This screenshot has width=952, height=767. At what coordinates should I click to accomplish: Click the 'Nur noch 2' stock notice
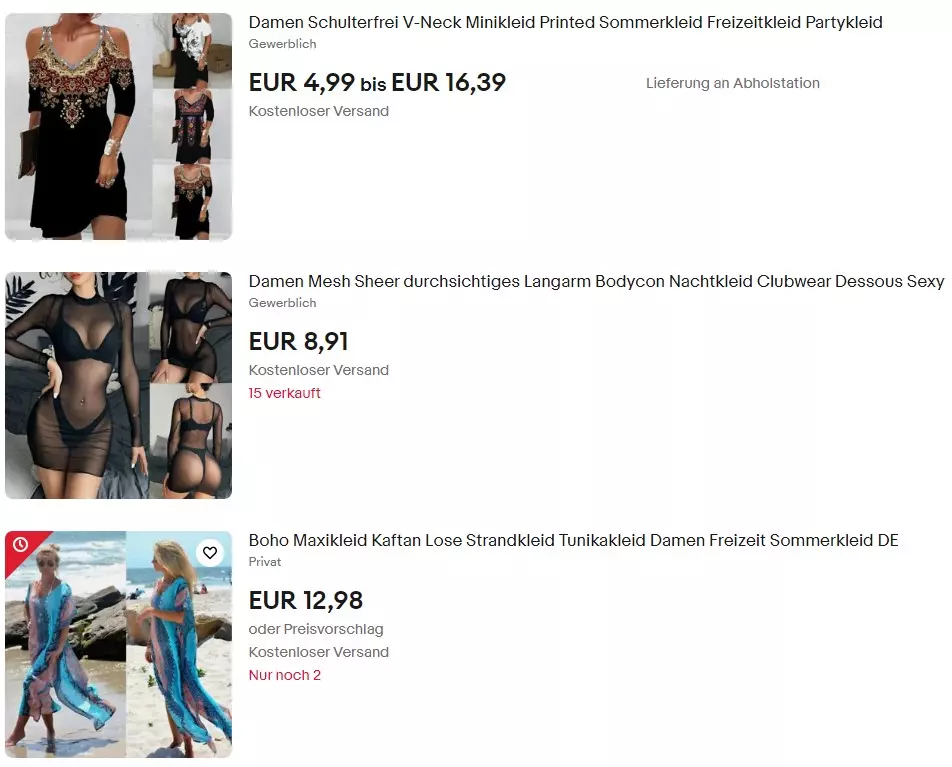[x=285, y=675]
